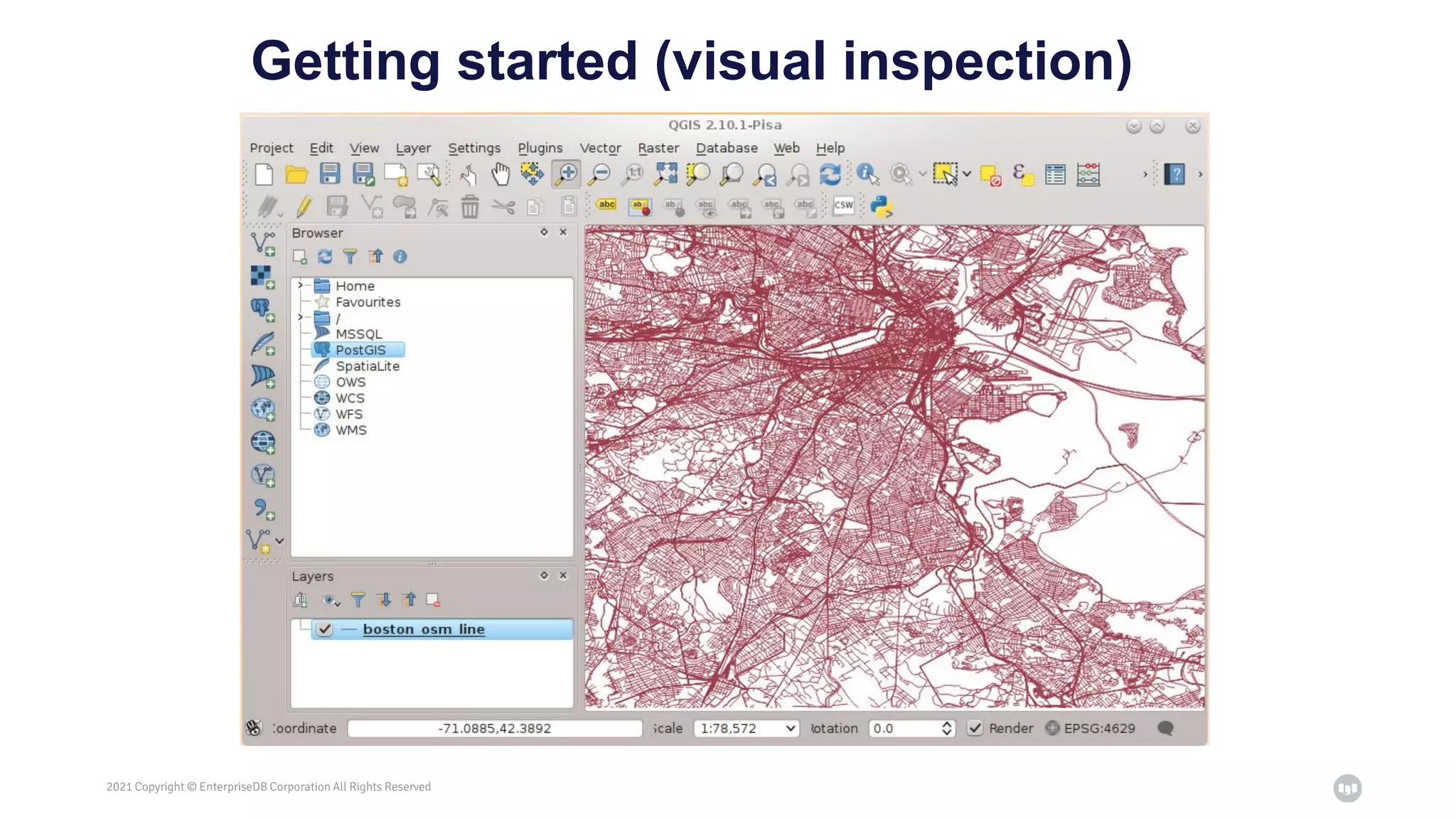
Task: Undock the Browser panel float button
Action: (x=544, y=232)
